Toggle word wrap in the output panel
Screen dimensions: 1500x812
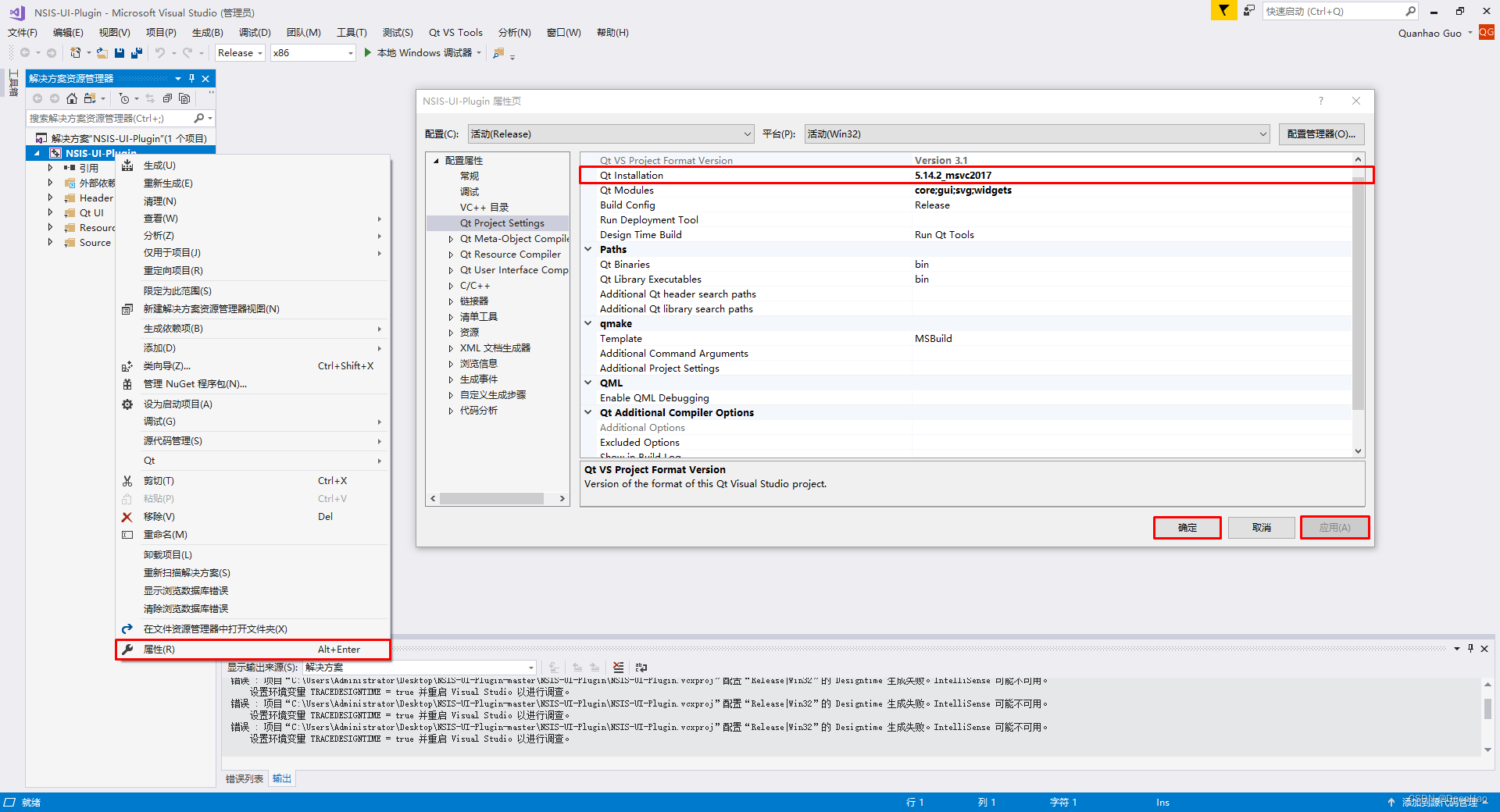coord(641,668)
